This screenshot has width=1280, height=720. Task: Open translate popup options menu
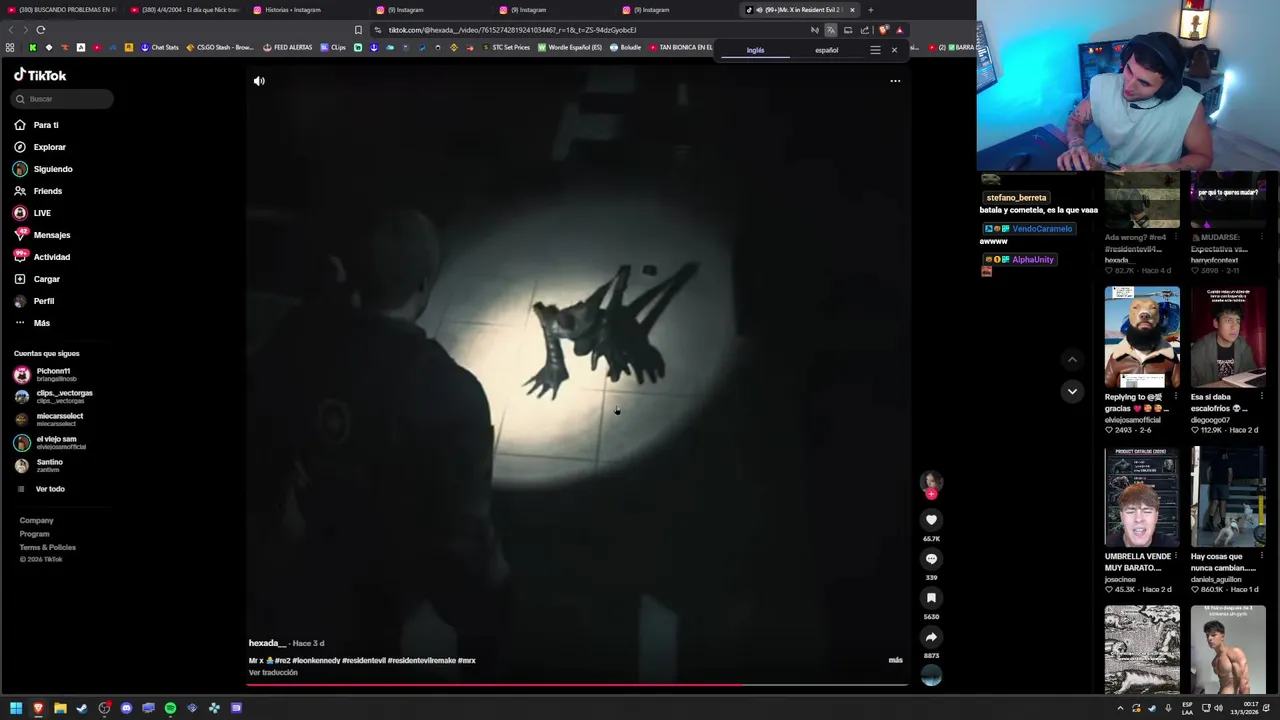(875, 50)
